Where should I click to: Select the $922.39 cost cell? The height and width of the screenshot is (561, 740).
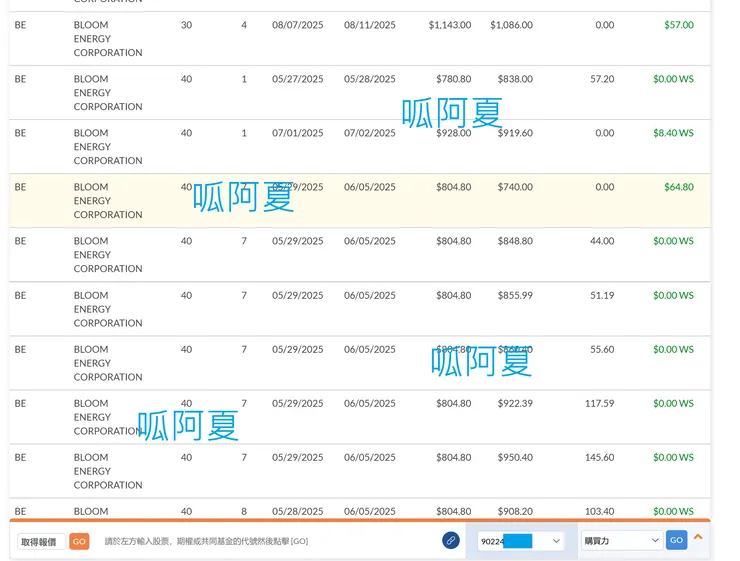515,403
